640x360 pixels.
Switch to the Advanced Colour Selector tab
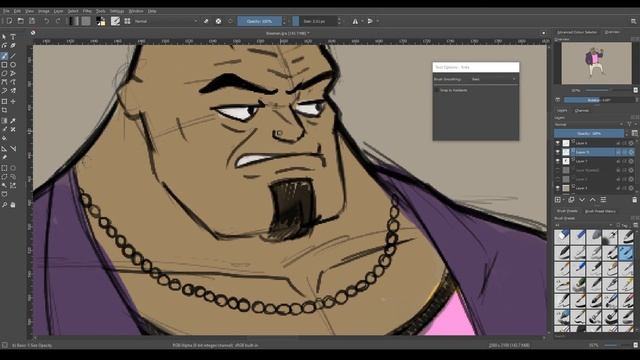[577, 32]
